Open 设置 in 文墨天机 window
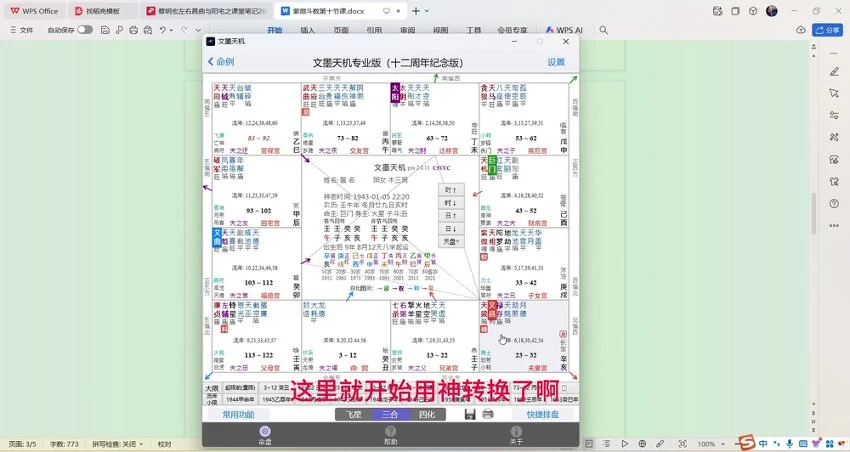This screenshot has height=452, width=850. point(556,62)
